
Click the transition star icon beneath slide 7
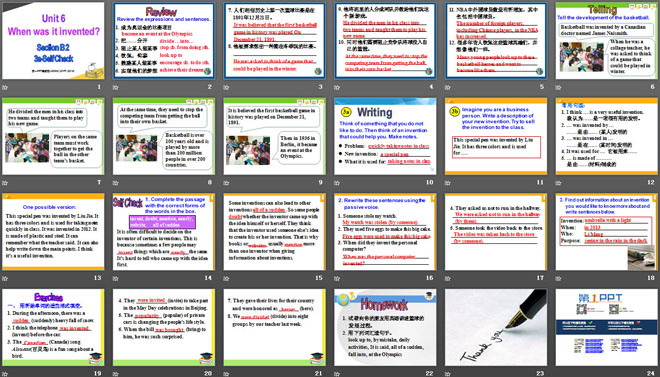5,183
